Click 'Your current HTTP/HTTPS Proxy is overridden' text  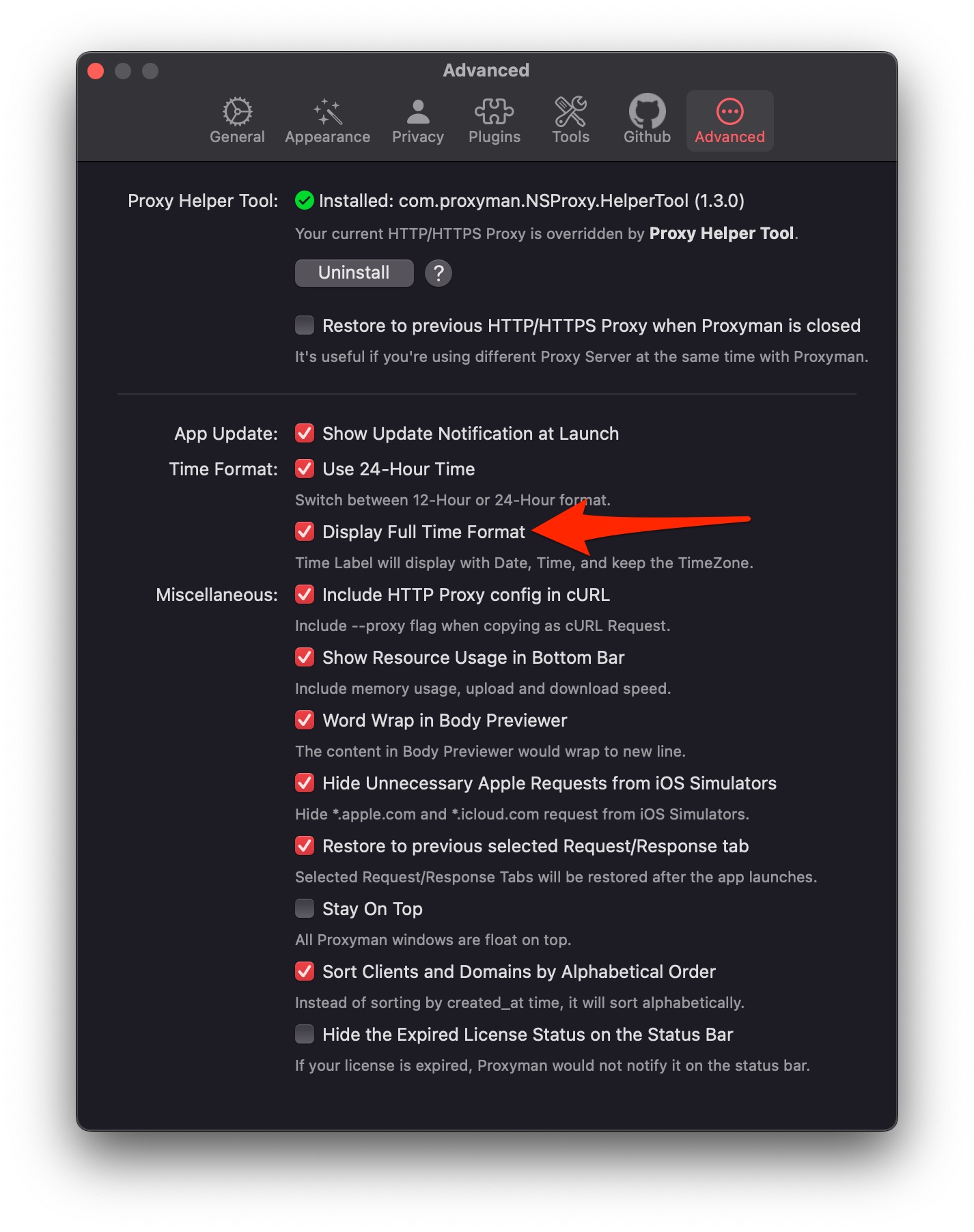click(546, 234)
